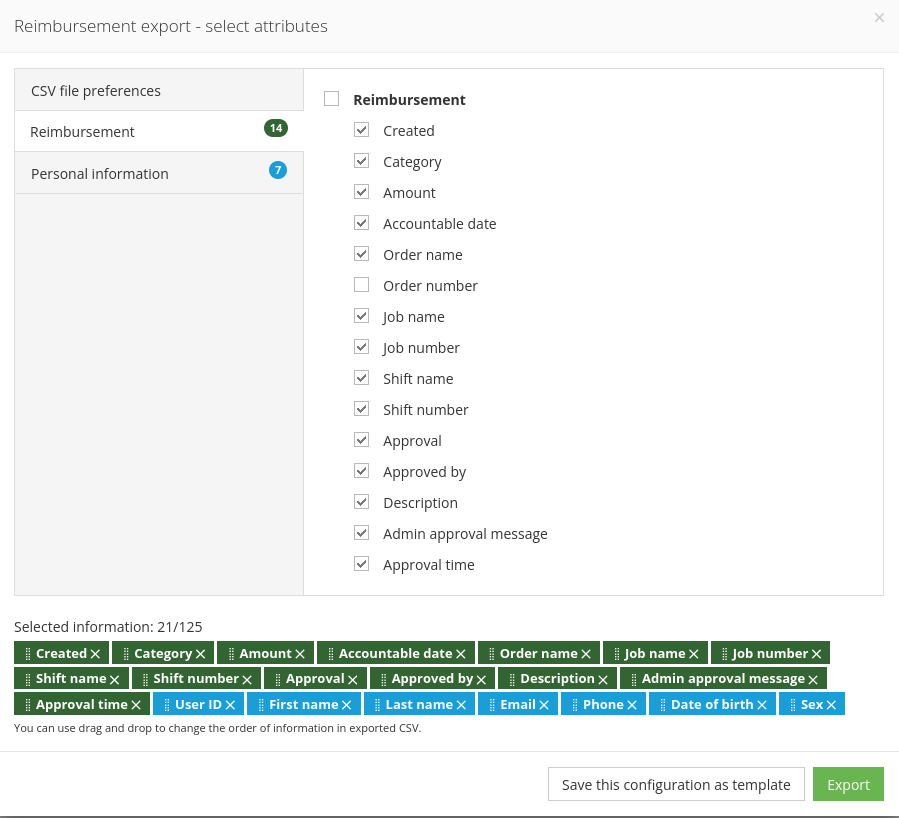Screen dimensions: 899x818
Task: Remove the Date of birth tag with X
Action: [x=762, y=705]
